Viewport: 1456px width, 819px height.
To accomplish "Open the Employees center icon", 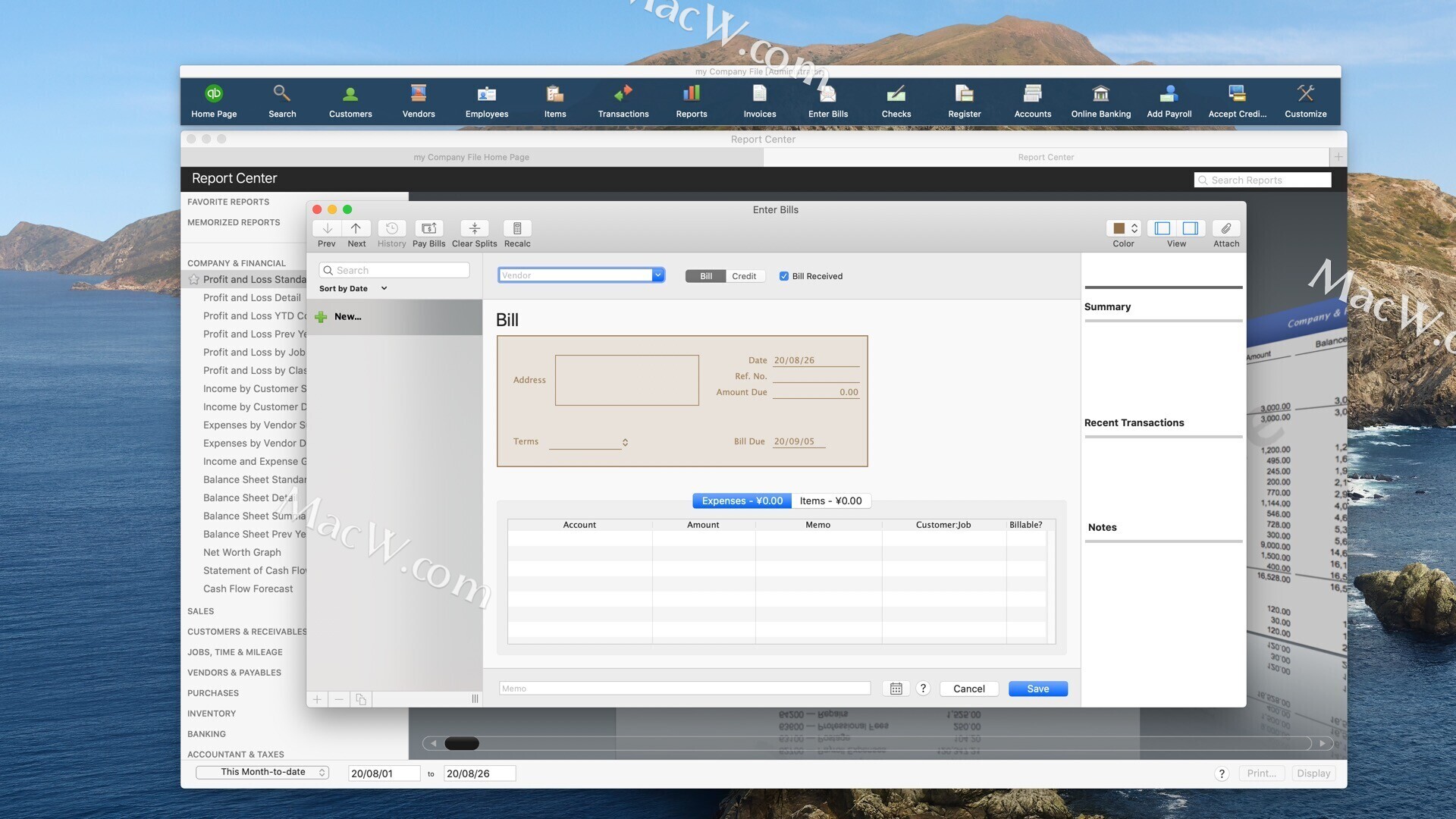I will click(487, 101).
